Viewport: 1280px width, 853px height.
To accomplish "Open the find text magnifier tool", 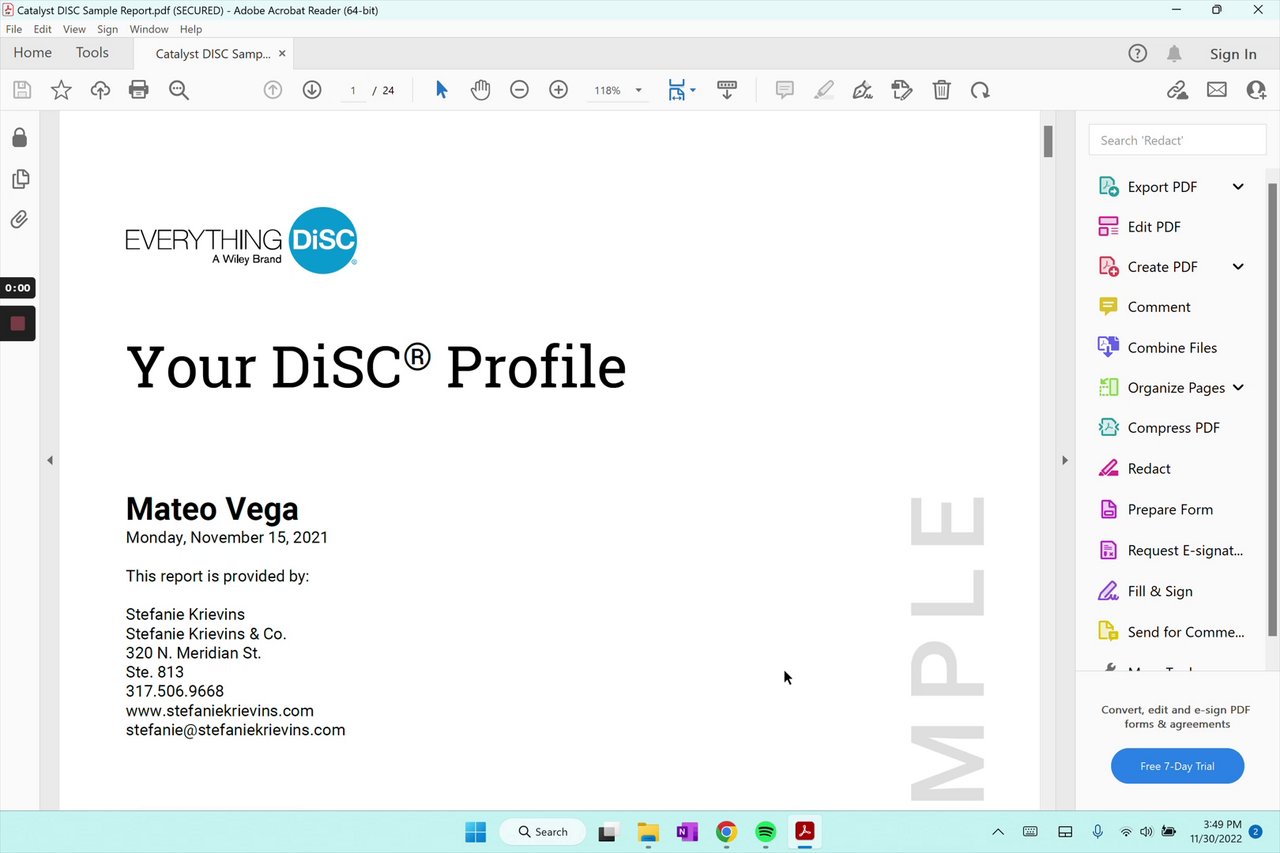I will pyautogui.click(x=179, y=90).
